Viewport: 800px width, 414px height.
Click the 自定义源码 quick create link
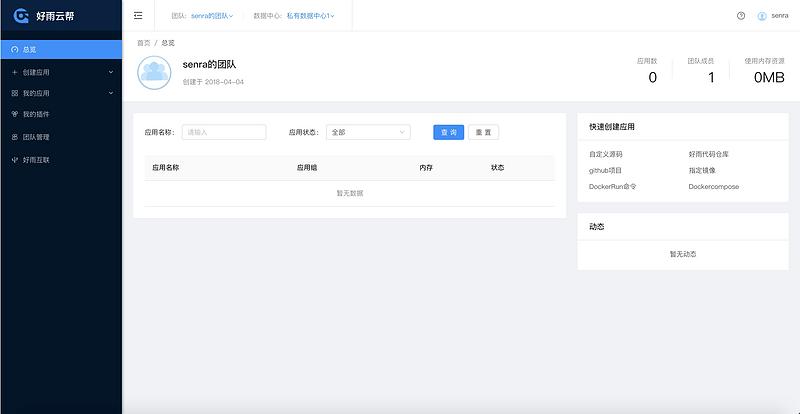point(606,154)
